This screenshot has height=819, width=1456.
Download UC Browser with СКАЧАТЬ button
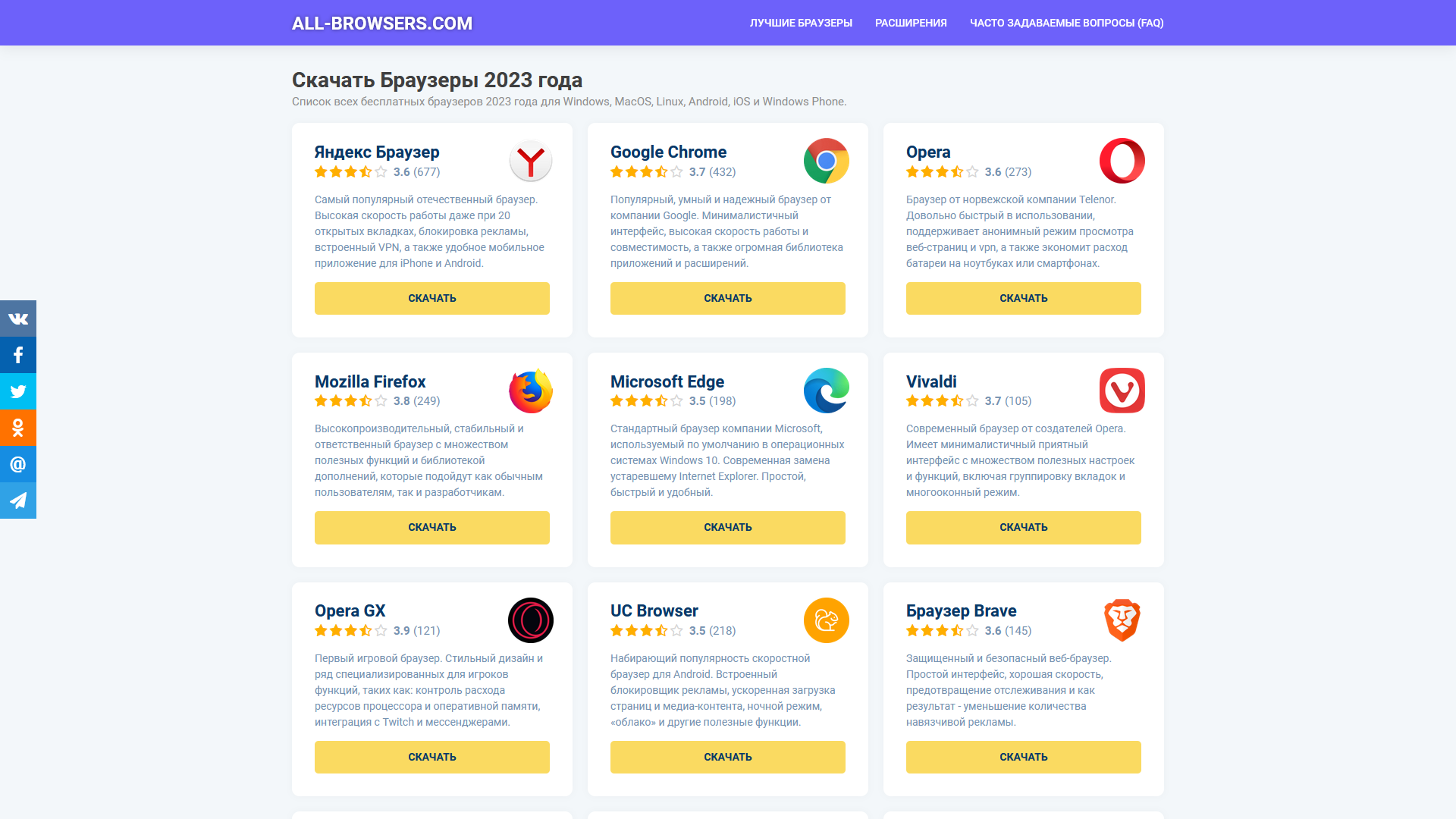[728, 757]
